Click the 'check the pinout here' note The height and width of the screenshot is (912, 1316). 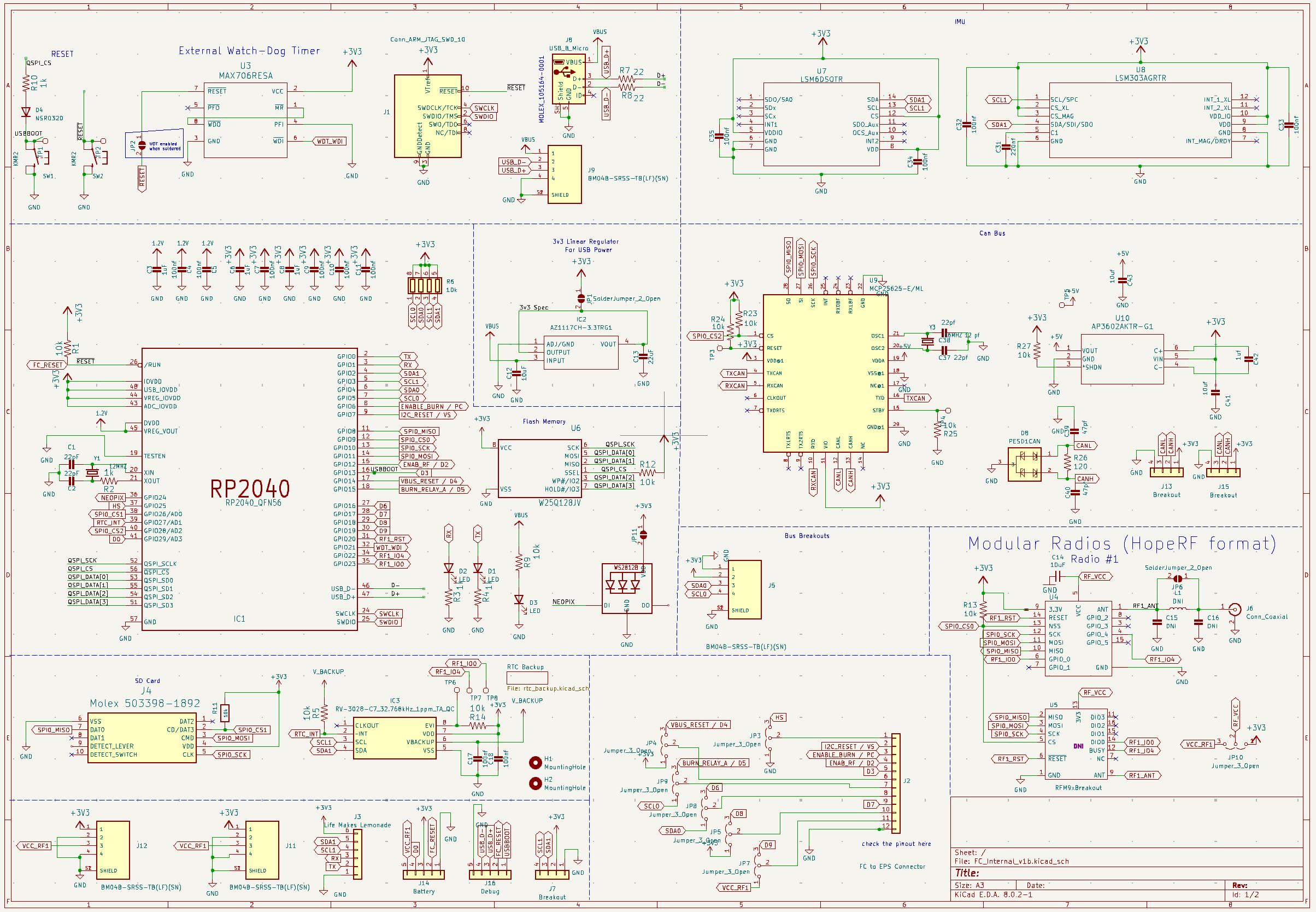(896, 844)
